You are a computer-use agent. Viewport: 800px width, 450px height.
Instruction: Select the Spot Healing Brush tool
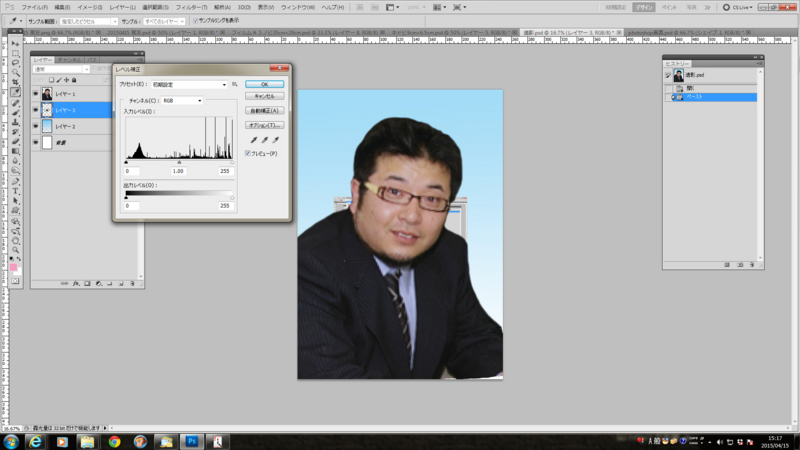pos(15,103)
